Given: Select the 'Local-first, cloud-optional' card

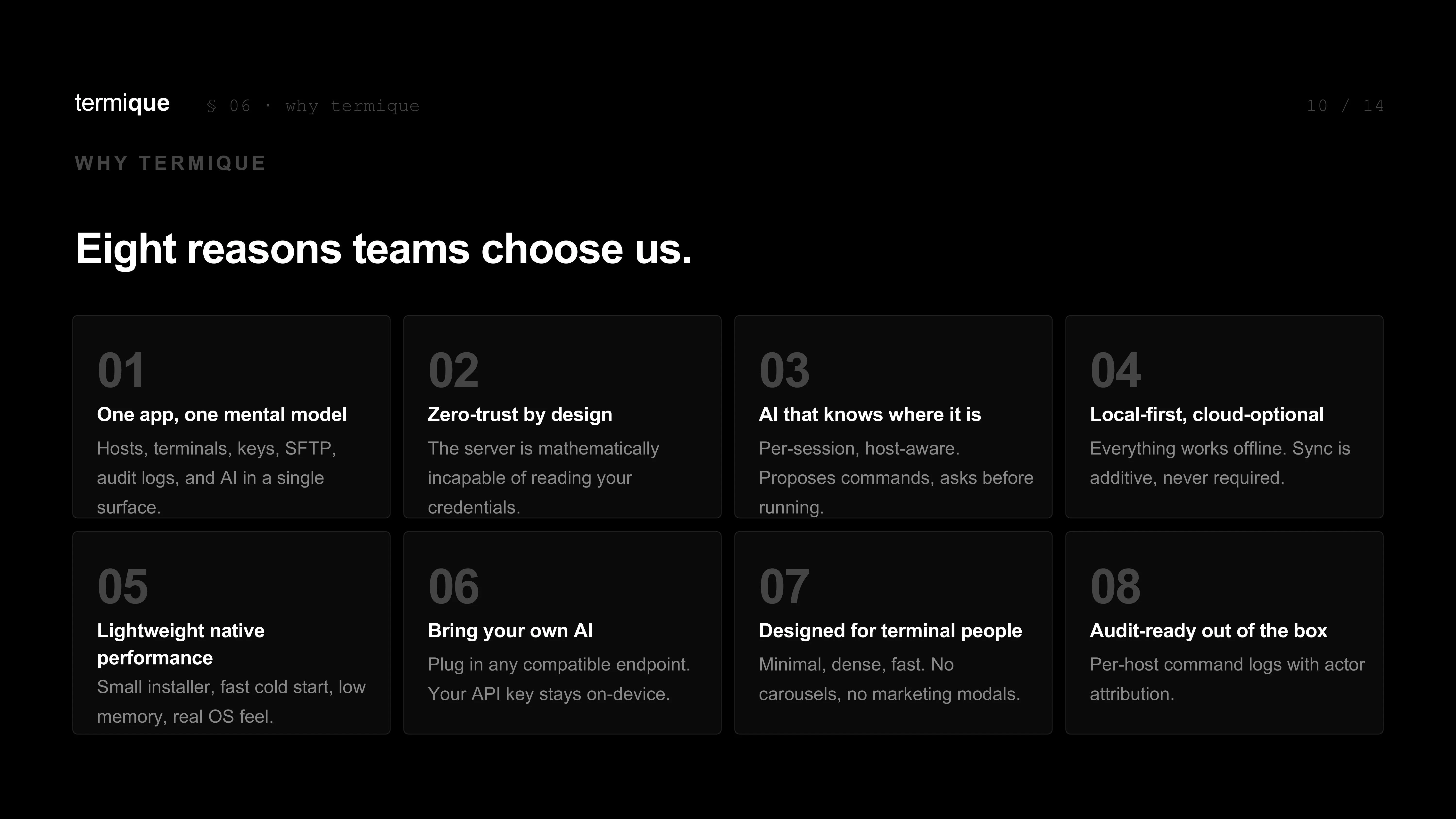Looking at the screenshot, I should tap(1224, 417).
